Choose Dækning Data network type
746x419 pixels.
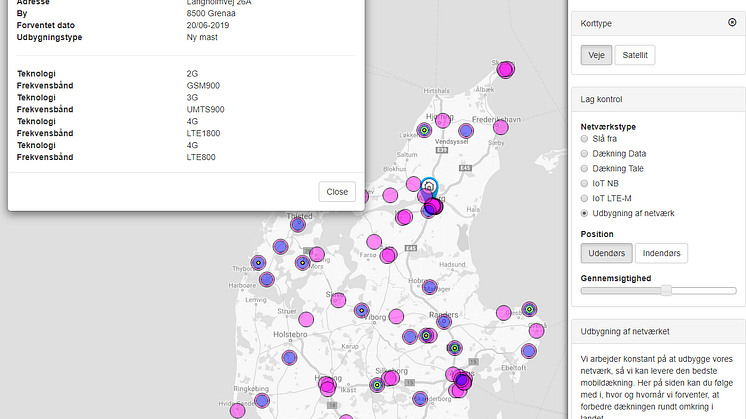[585, 154]
